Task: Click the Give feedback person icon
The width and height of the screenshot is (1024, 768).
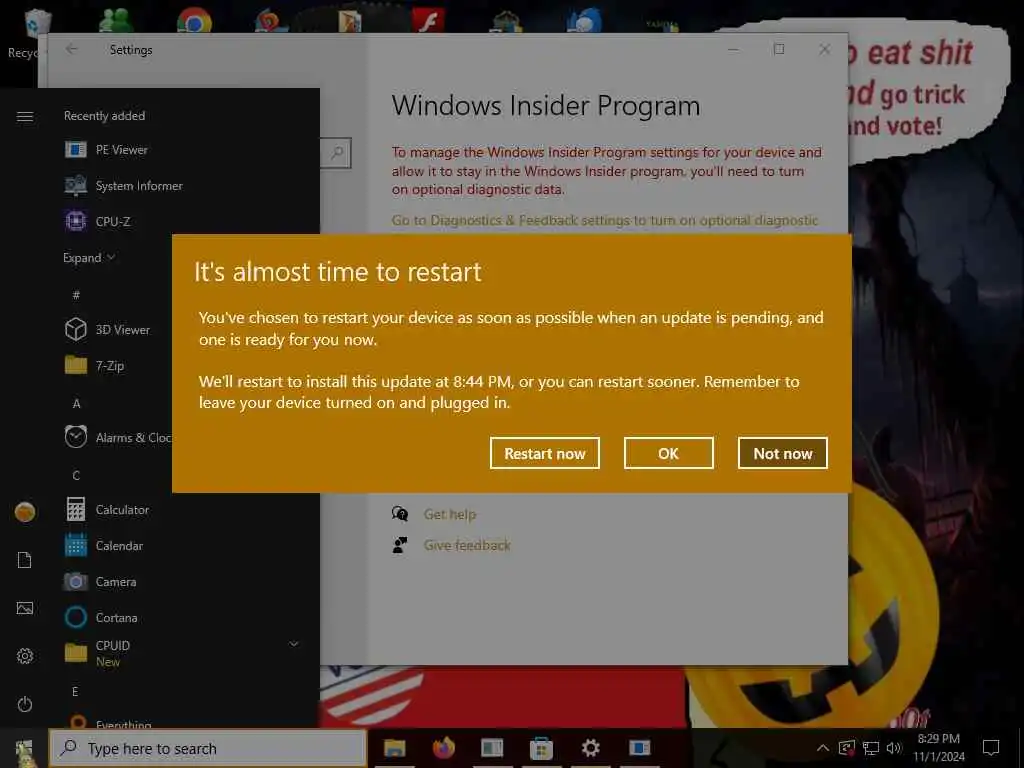Action: tap(400, 545)
